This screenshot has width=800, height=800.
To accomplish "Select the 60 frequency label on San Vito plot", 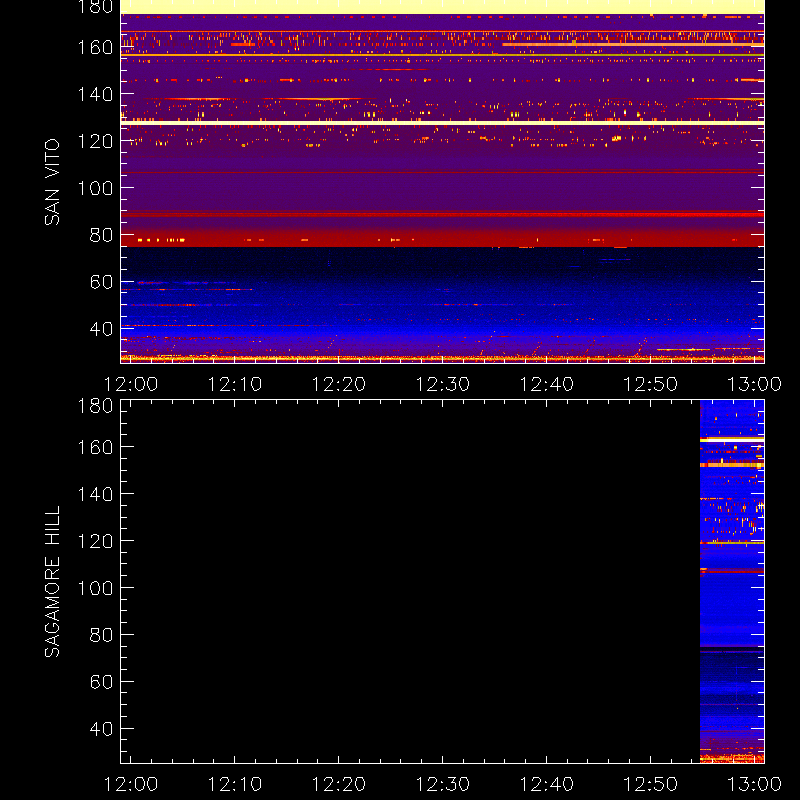I will point(101,282).
